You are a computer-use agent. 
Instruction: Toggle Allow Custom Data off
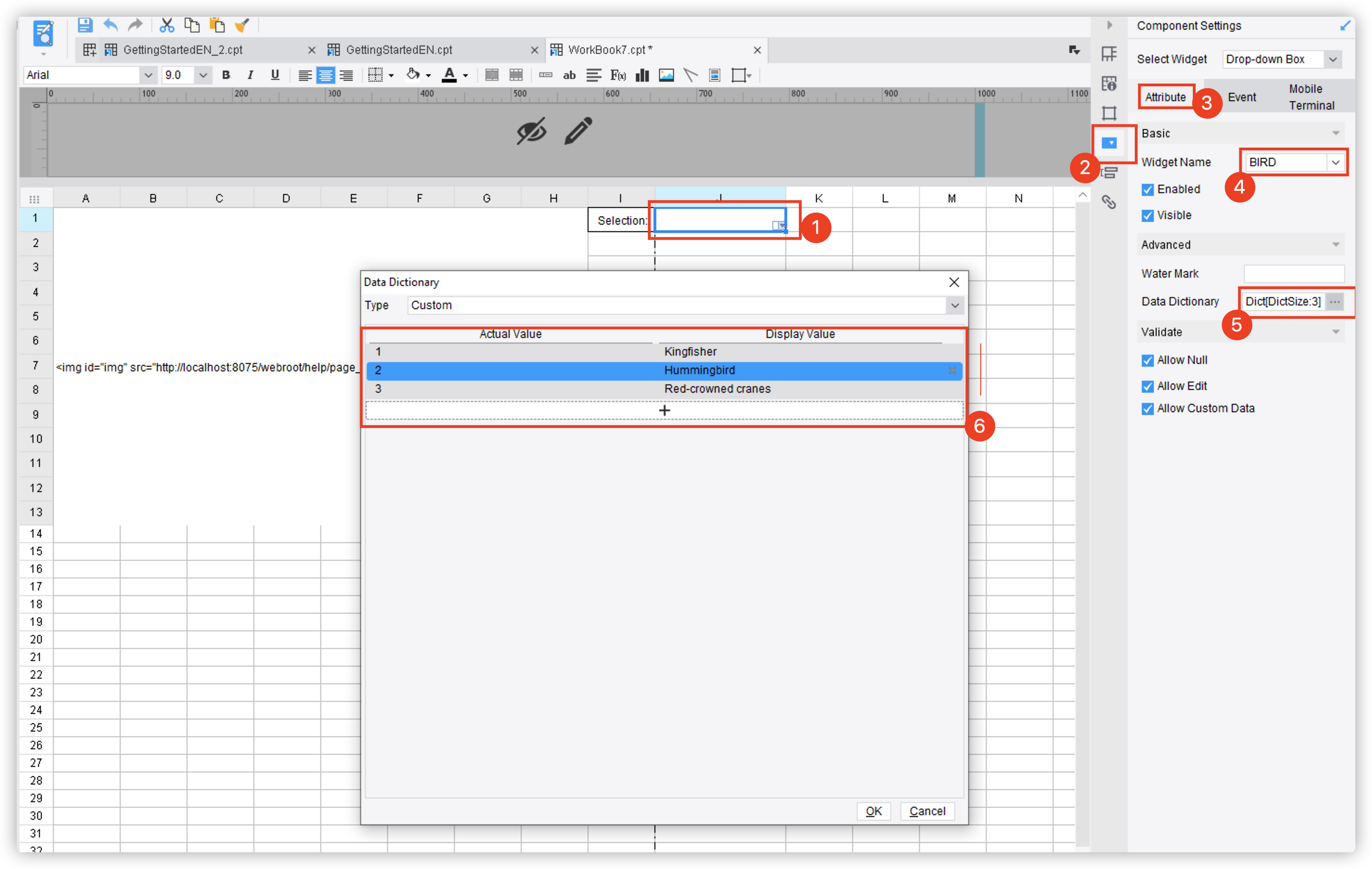coord(1147,409)
